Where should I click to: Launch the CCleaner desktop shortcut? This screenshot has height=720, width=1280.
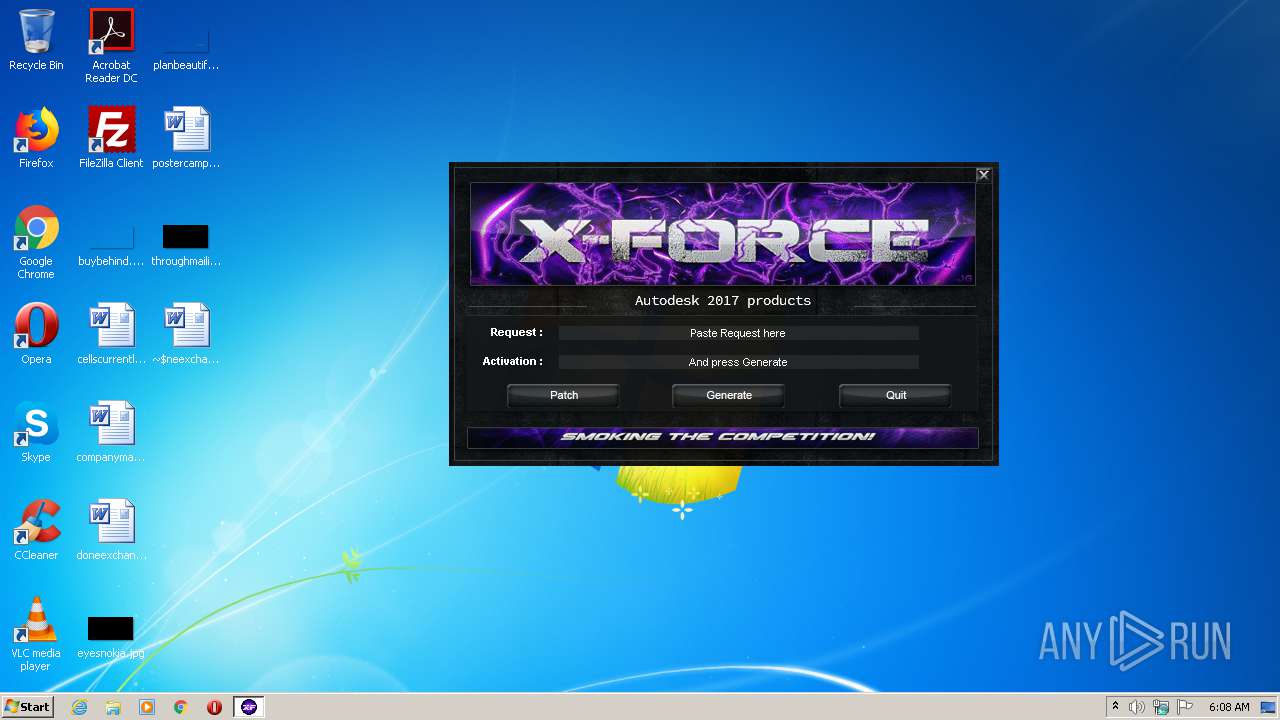36,530
